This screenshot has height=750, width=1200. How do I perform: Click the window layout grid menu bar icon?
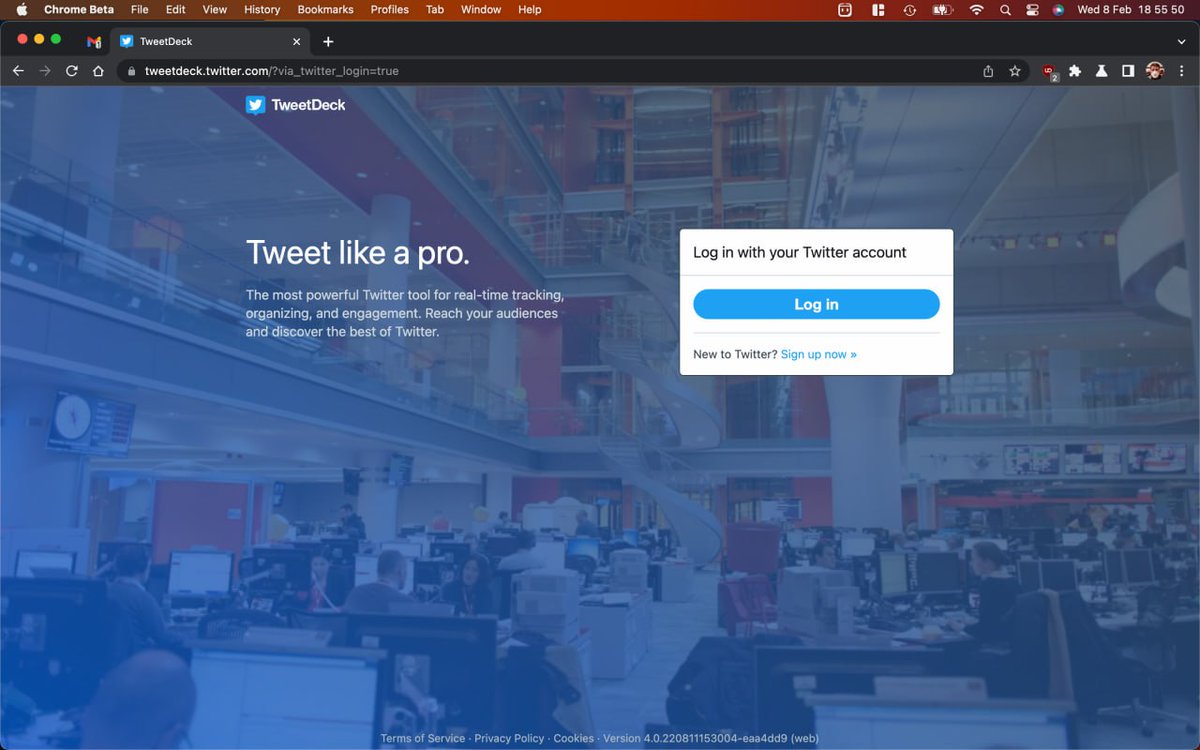point(878,10)
